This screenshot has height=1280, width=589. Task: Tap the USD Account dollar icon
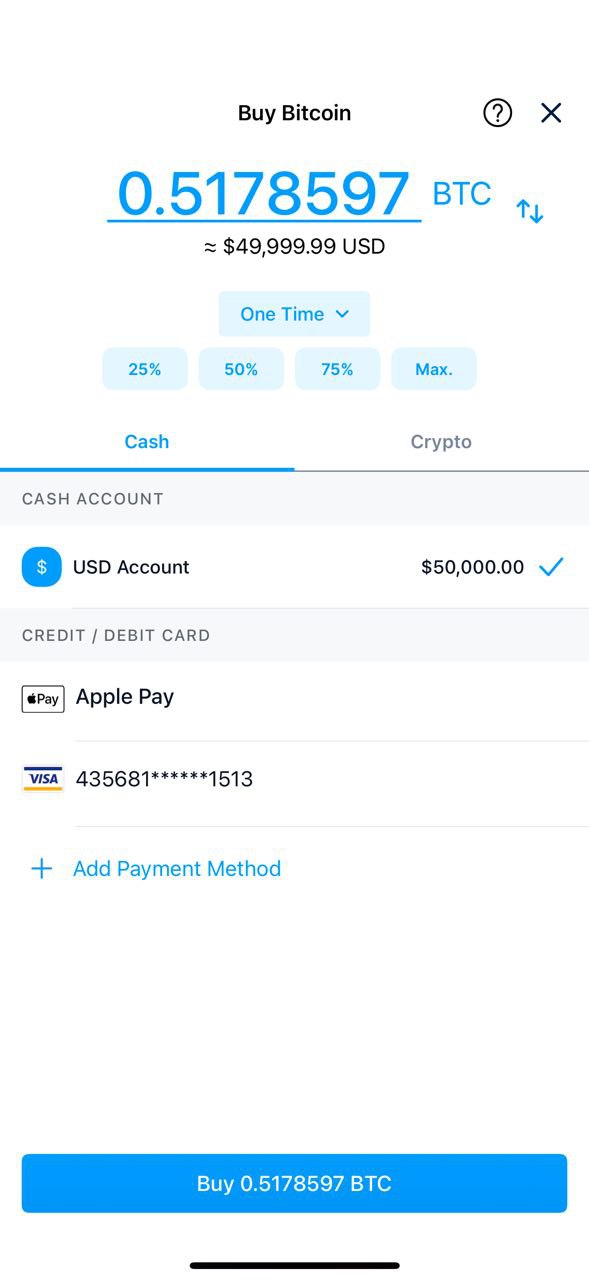point(42,567)
